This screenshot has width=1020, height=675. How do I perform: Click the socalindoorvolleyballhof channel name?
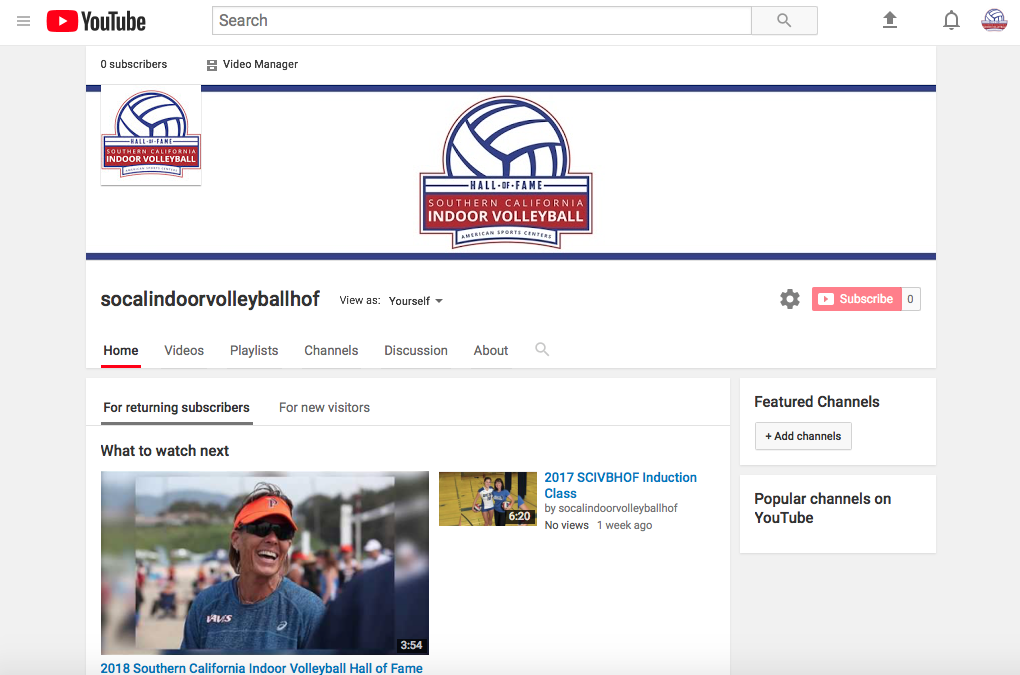(x=210, y=299)
